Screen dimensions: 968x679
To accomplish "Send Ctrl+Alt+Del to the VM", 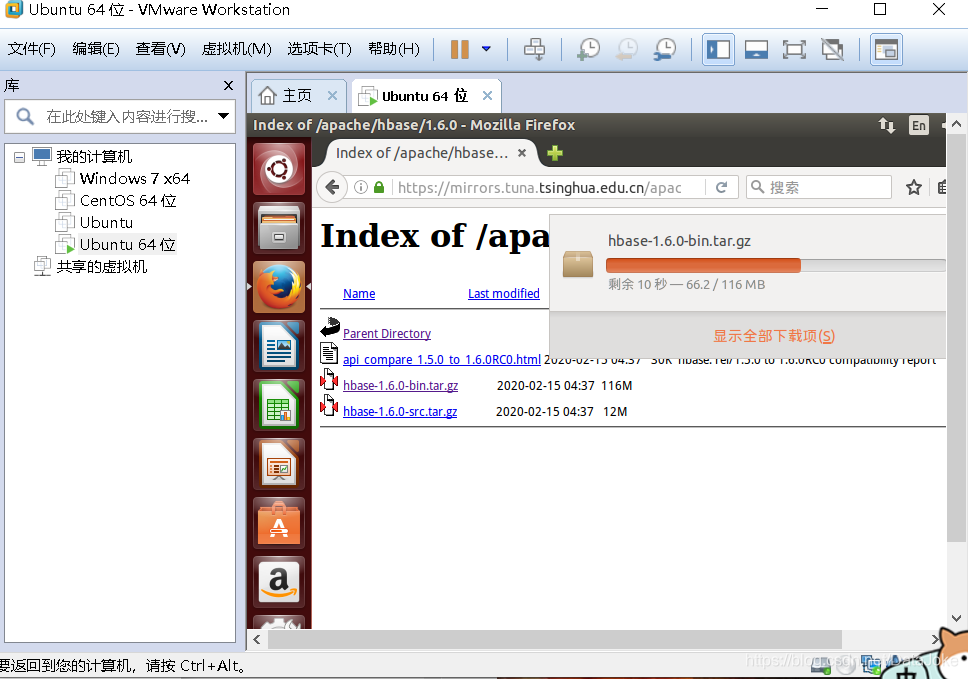I will point(535,49).
